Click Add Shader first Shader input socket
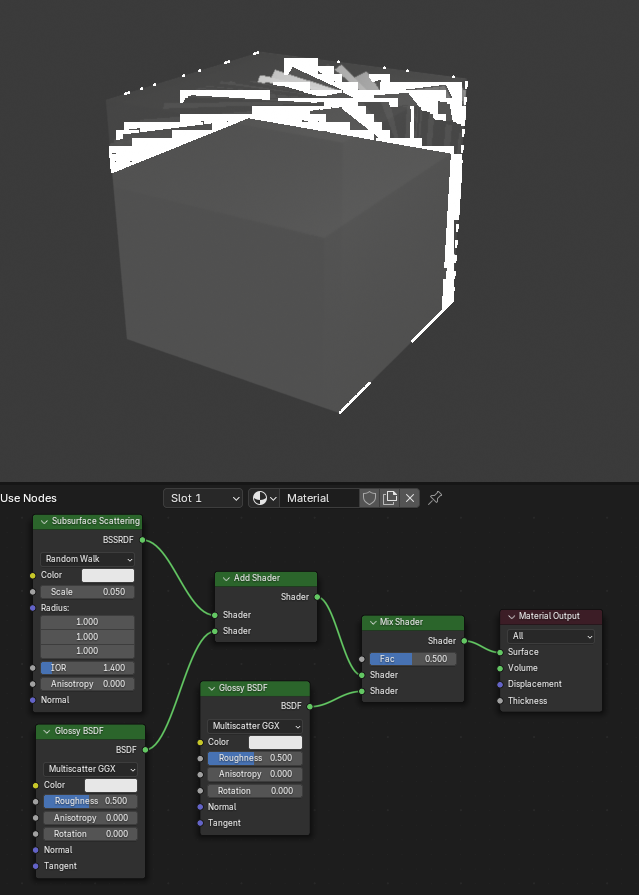The image size is (639, 895). [215, 615]
